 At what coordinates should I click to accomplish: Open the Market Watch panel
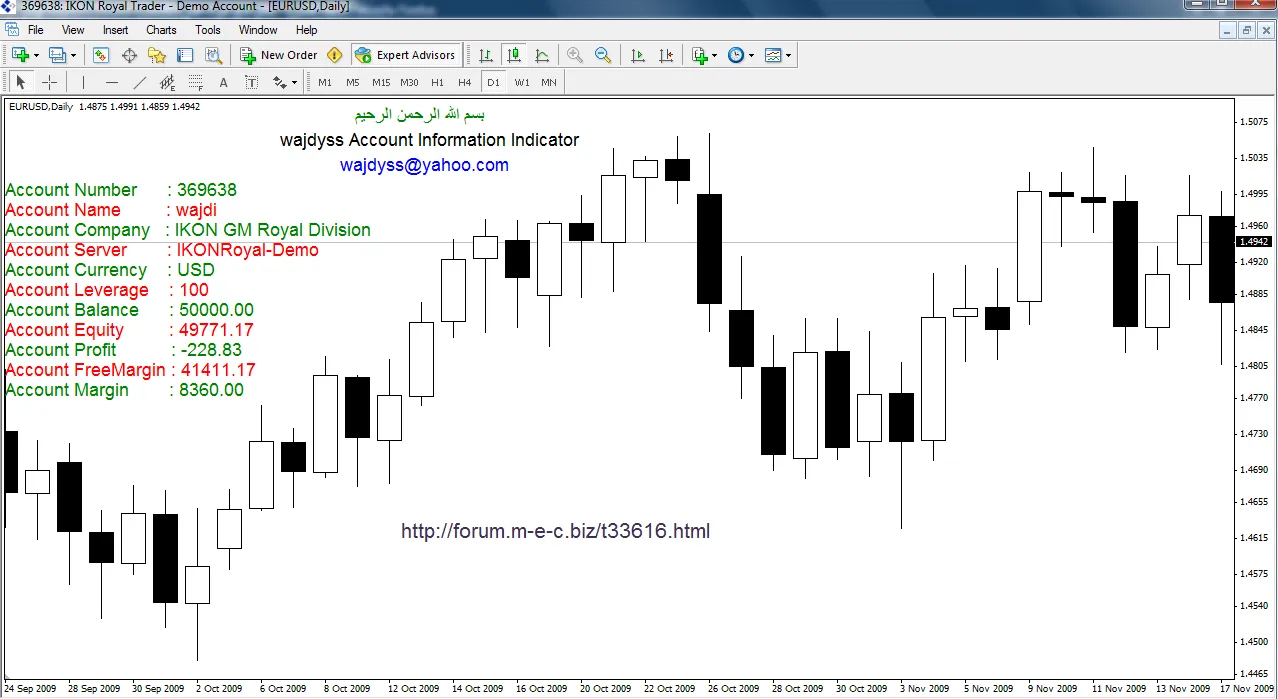pos(101,55)
